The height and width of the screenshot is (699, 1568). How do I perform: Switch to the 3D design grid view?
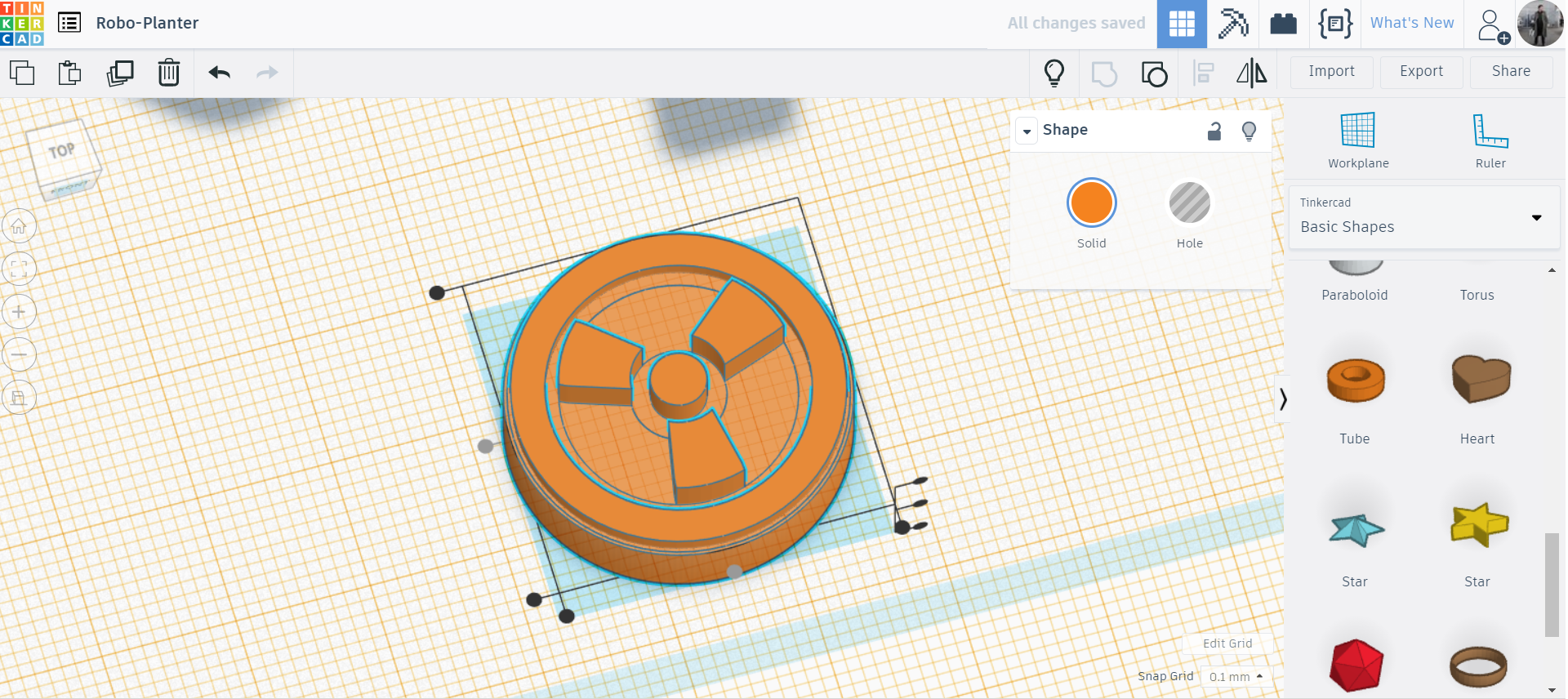pos(1182,24)
